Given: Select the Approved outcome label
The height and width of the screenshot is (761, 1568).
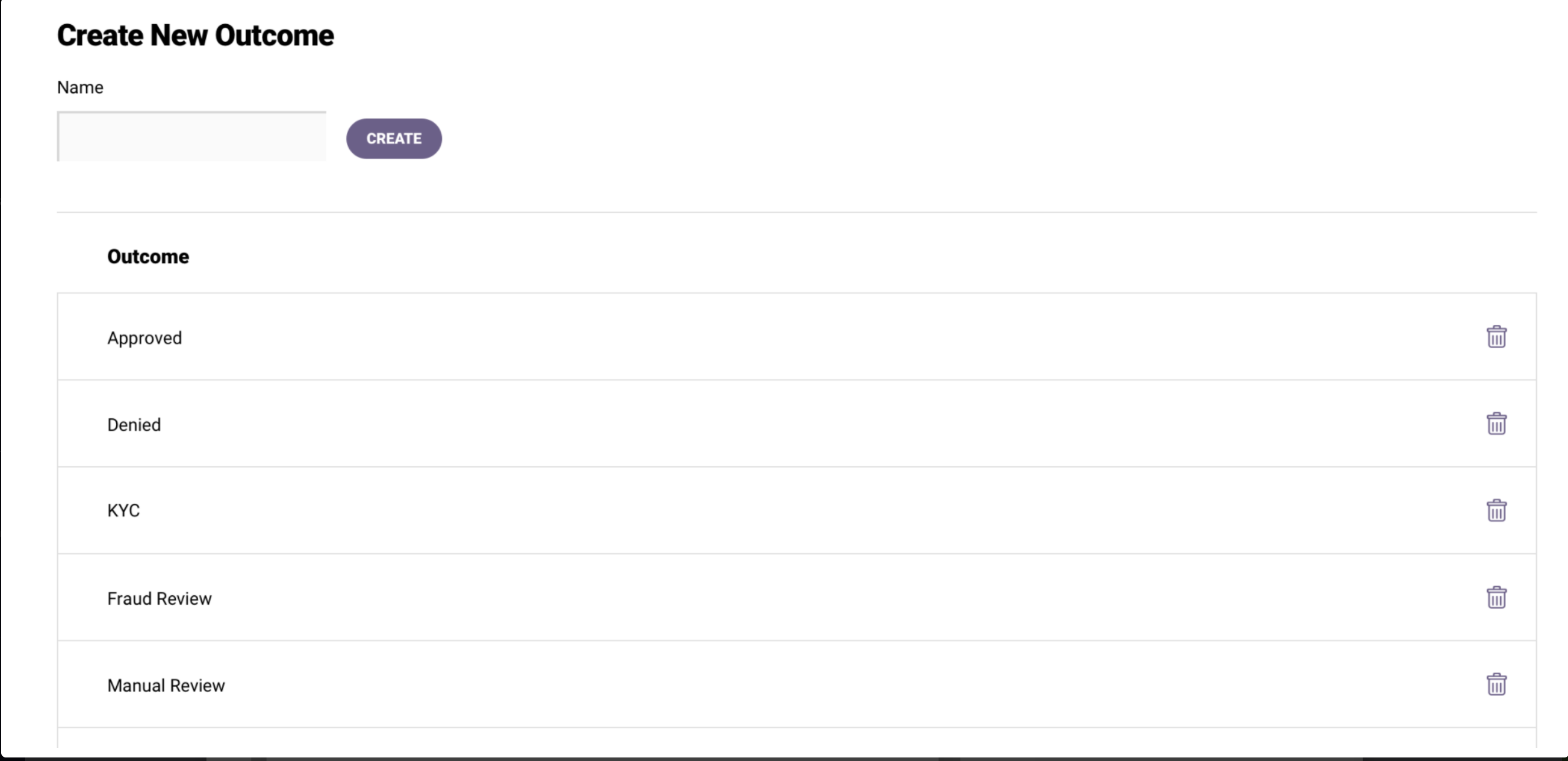Looking at the screenshot, I should [145, 338].
